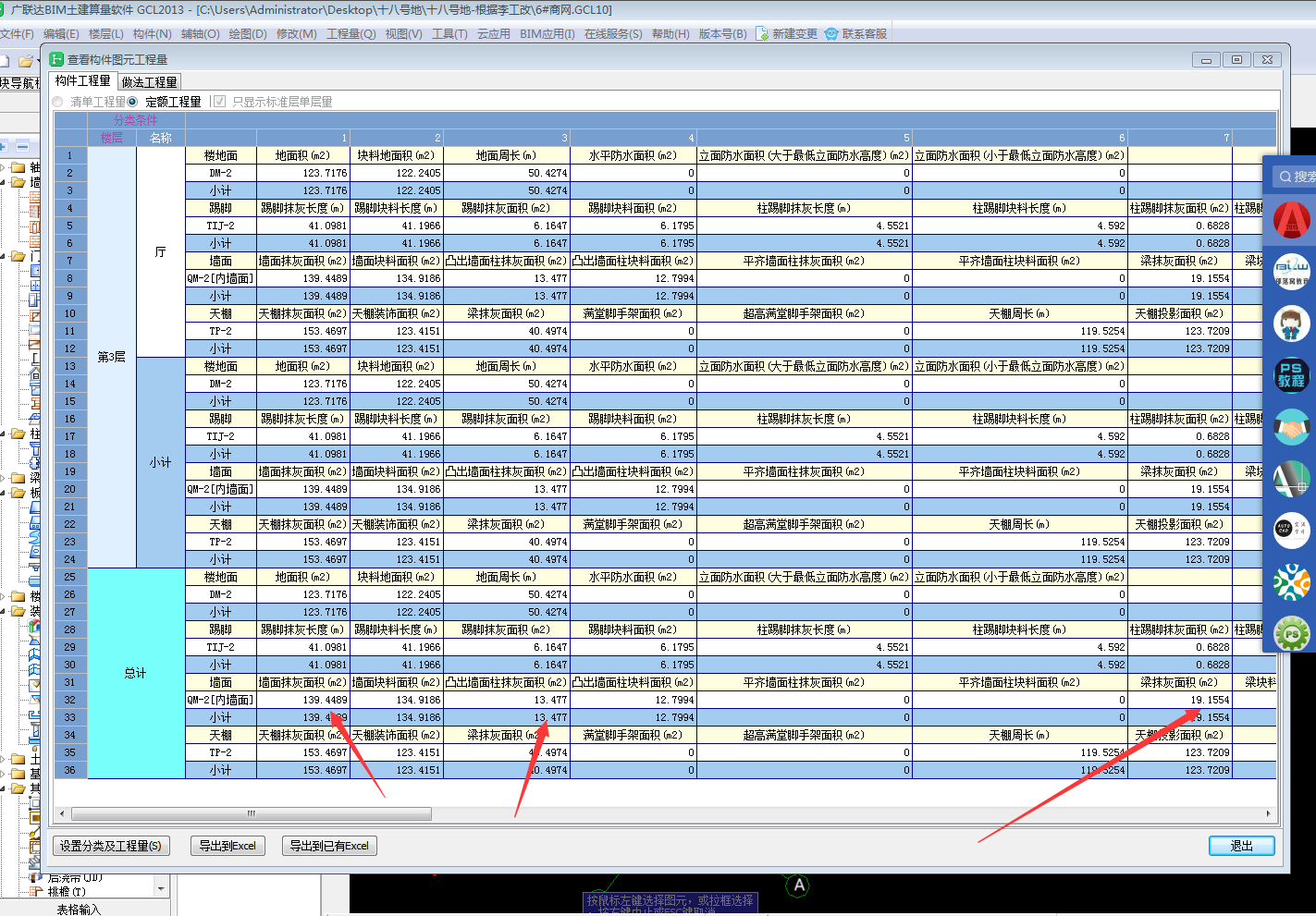Open the 构件(N) menu

tap(153, 34)
